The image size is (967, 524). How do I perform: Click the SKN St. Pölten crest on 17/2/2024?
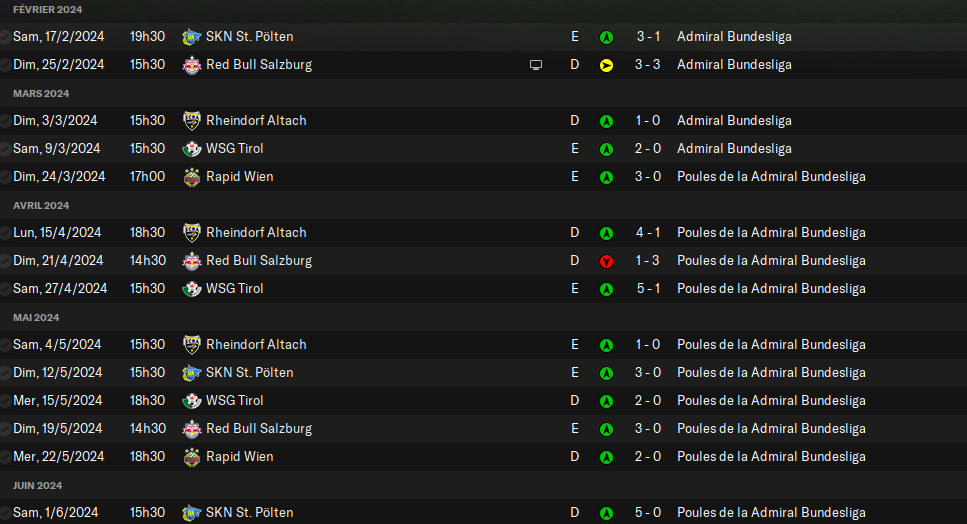pos(192,37)
